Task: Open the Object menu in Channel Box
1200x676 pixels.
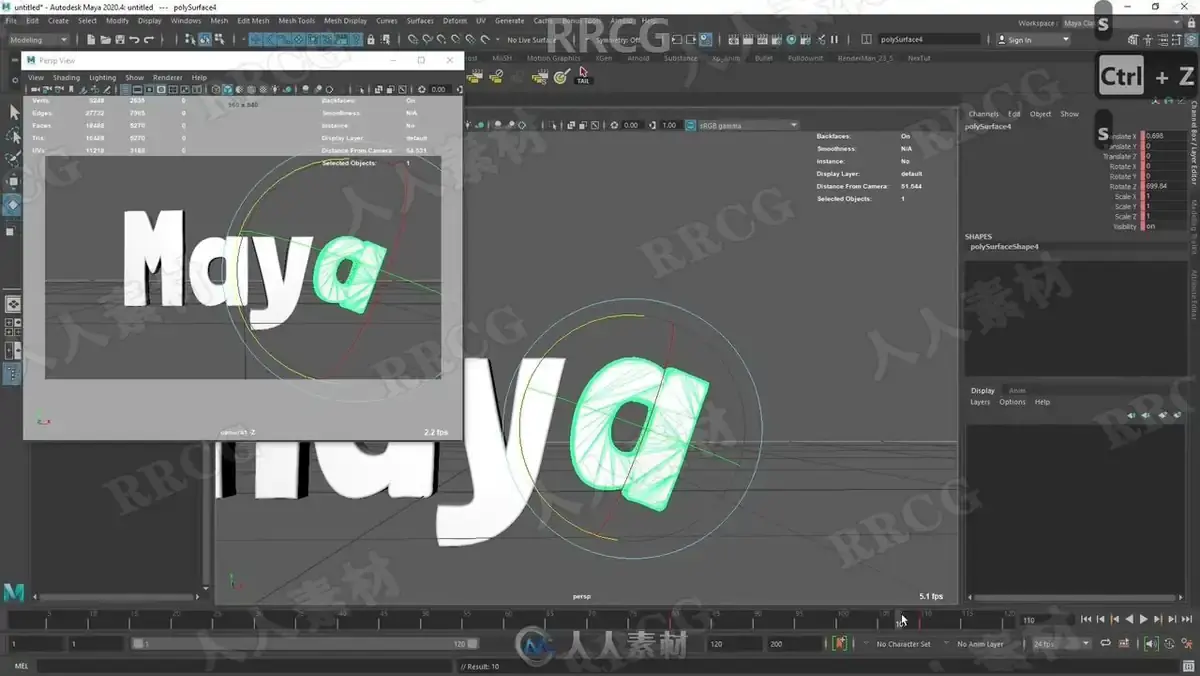Action: click(1040, 114)
